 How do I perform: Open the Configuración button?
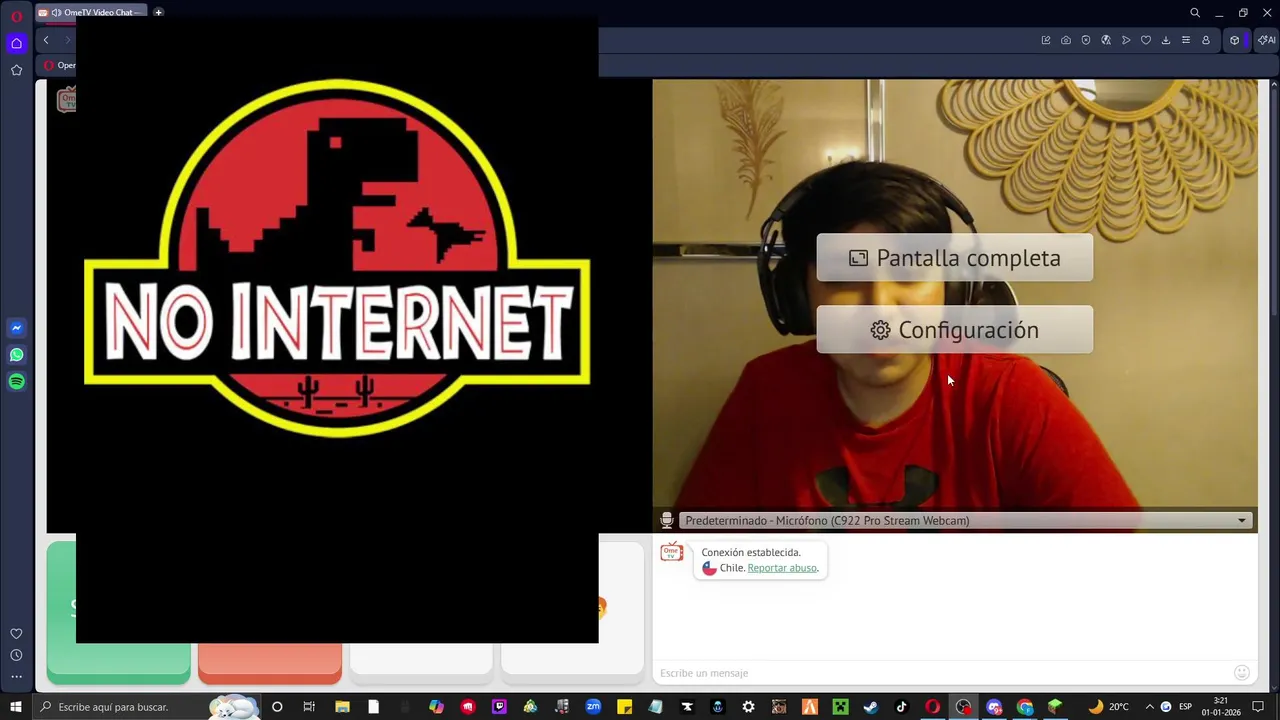[955, 330]
